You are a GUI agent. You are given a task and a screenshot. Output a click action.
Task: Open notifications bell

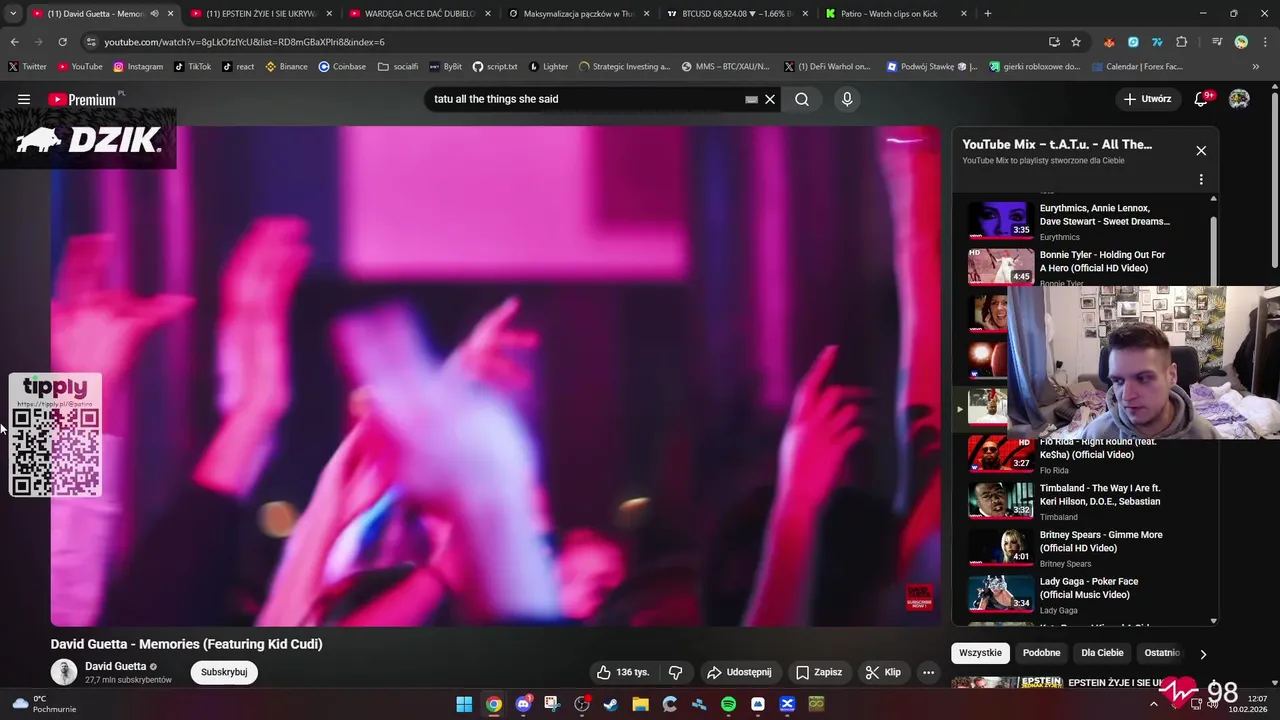click(x=1202, y=99)
